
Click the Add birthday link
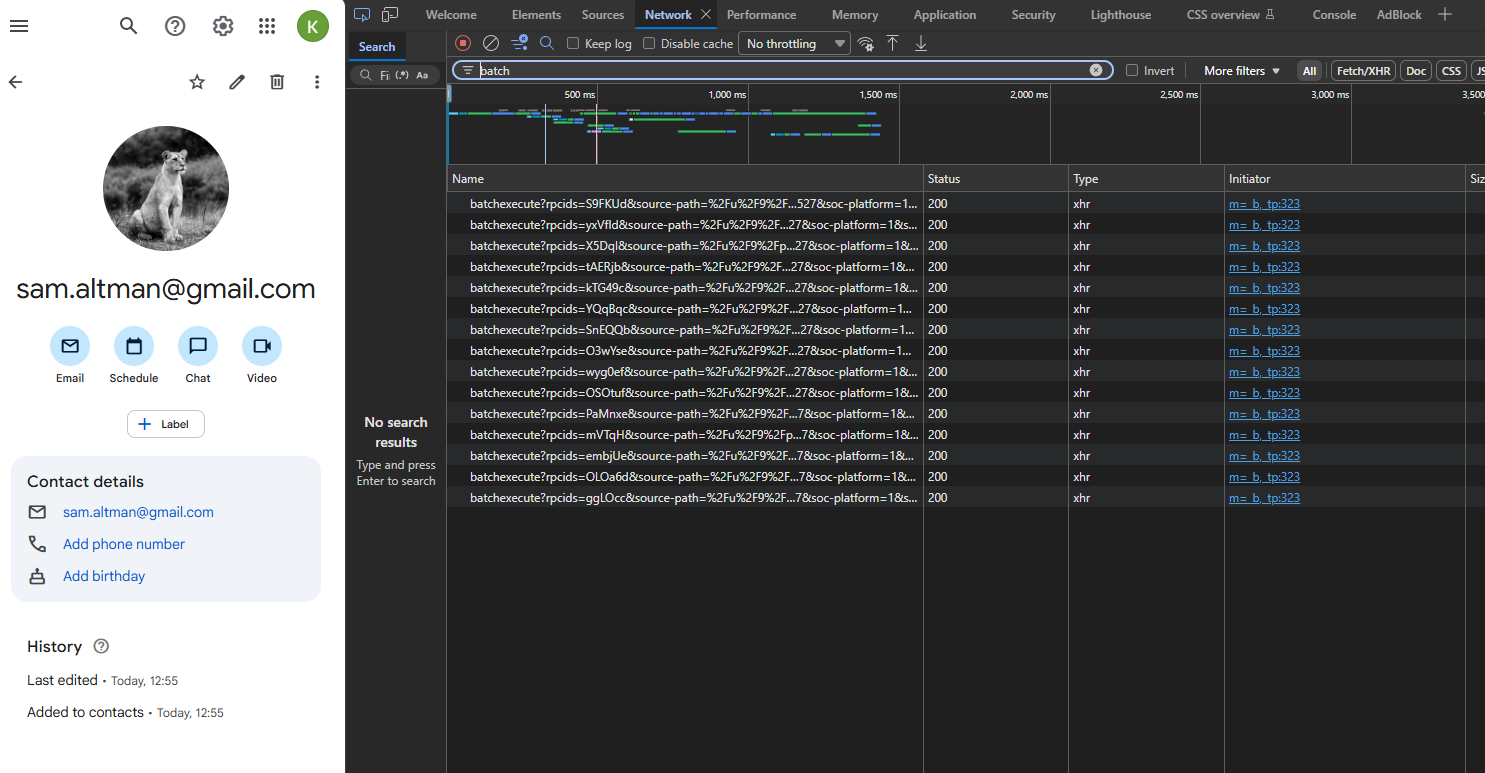pos(104,576)
